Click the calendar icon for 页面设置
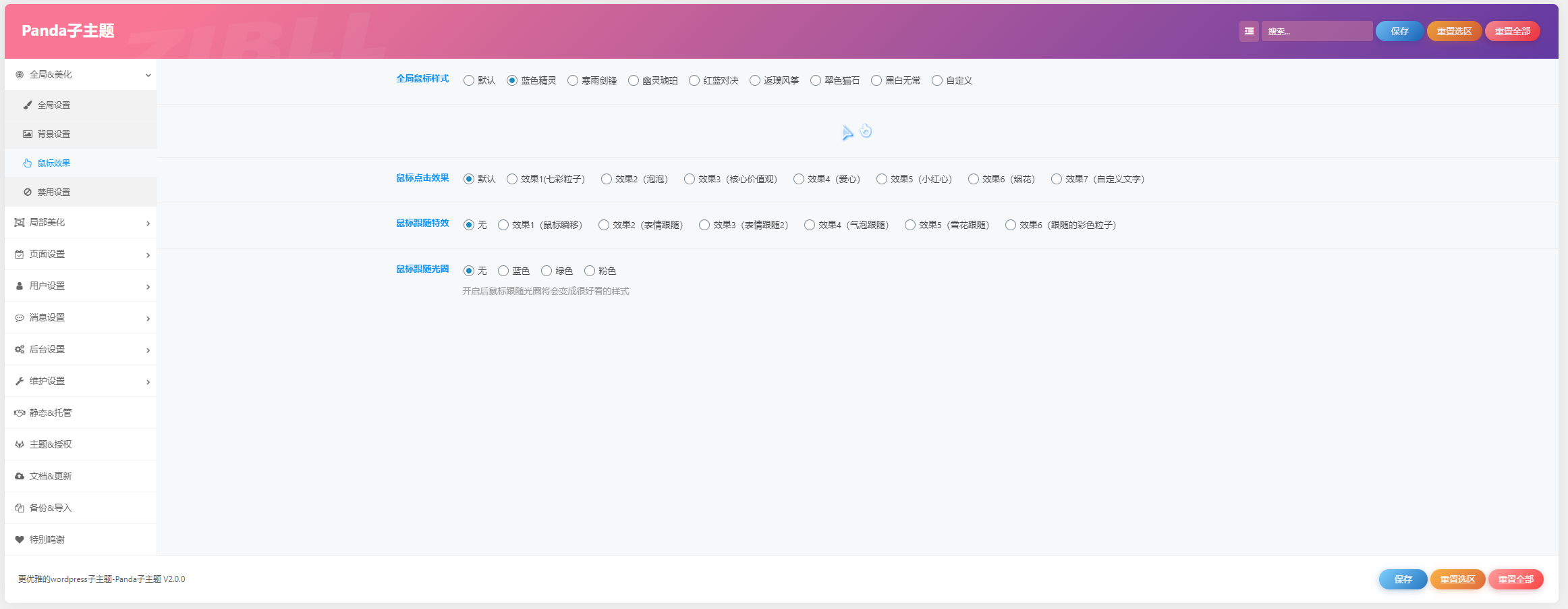This screenshot has width=1568, height=609. point(20,255)
